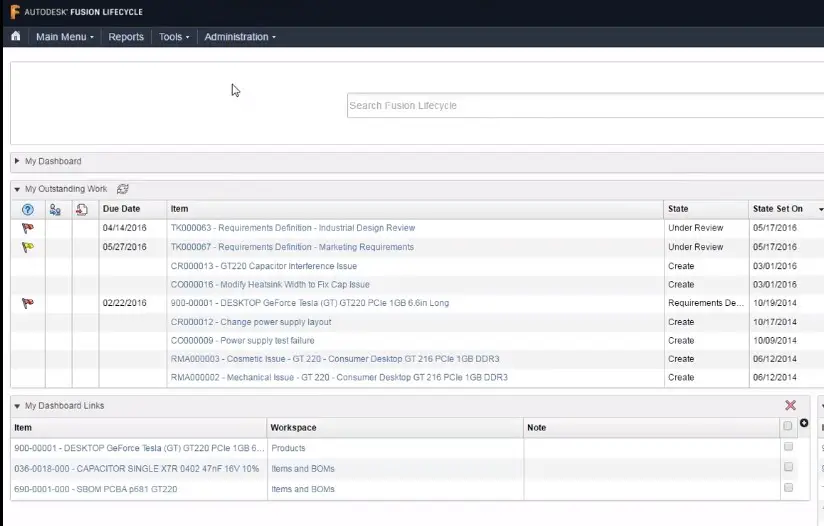Click the red X delete icon in Dashboard Links
824x526 pixels.
(790, 405)
